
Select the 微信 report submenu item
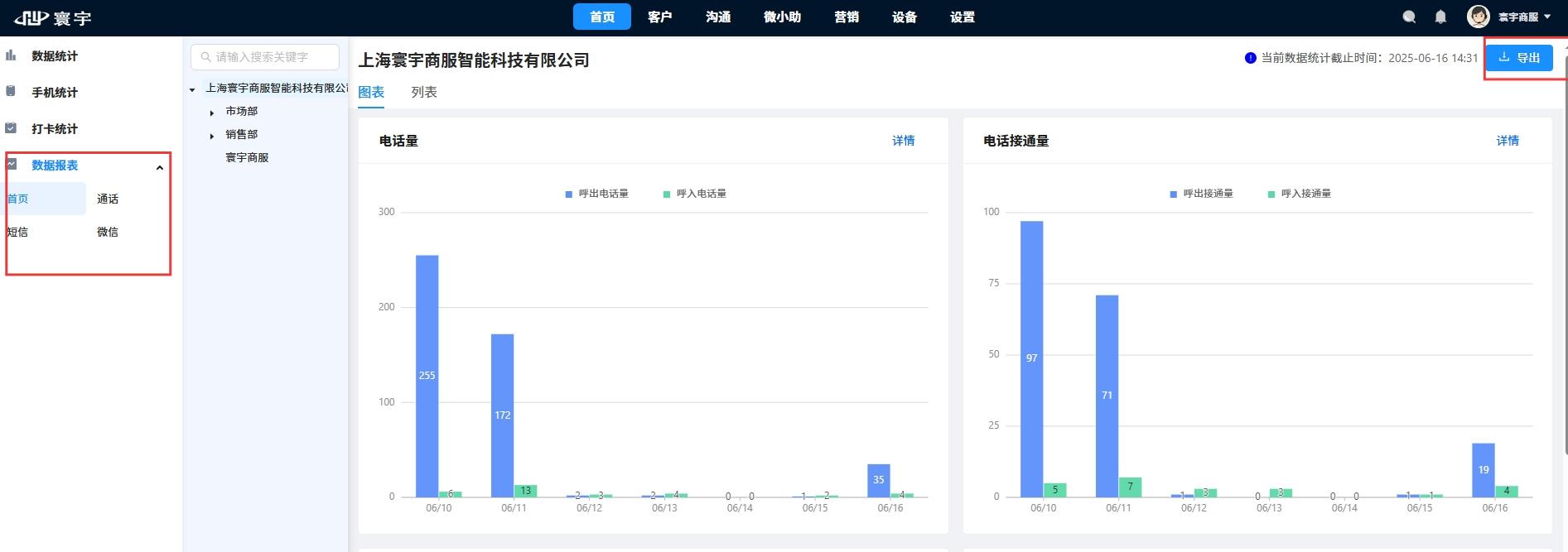point(108,232)
